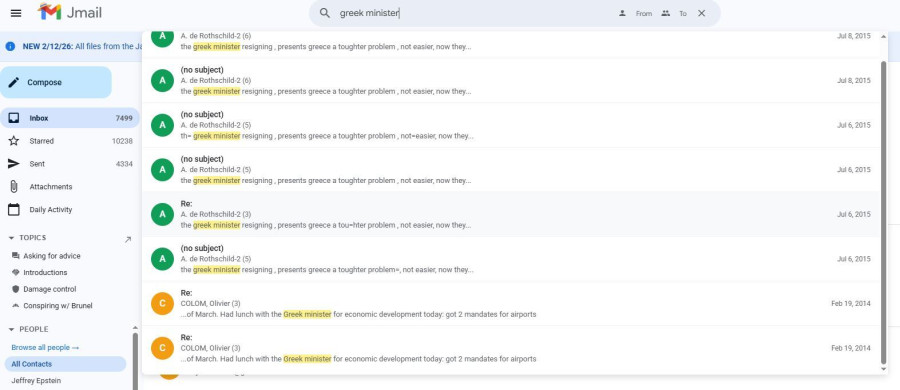The image size is (900, 390).
Task: Click the Attachments paperclip icon
Action: 14,187
